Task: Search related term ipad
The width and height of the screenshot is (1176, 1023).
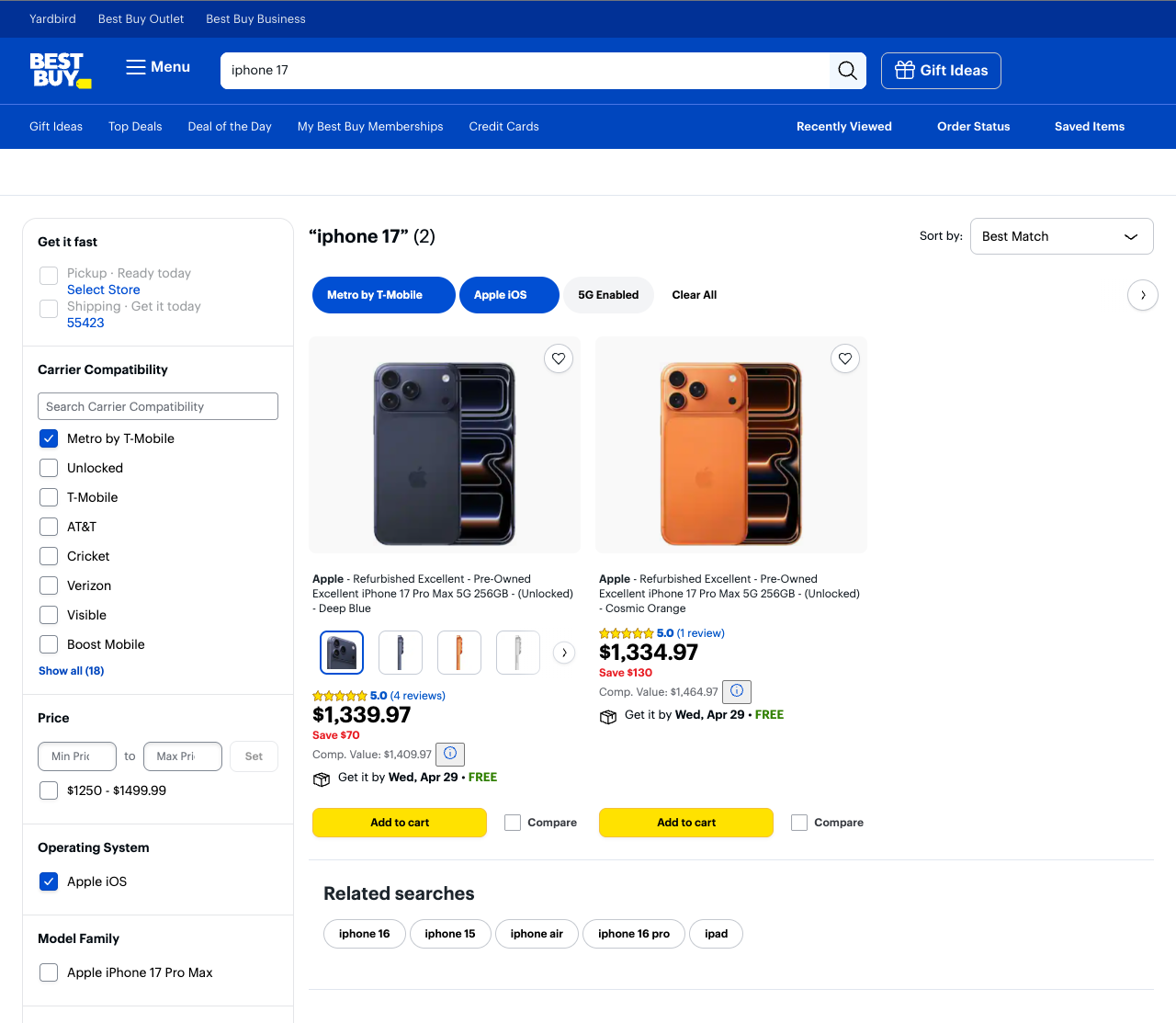Action: click(716, 934)
